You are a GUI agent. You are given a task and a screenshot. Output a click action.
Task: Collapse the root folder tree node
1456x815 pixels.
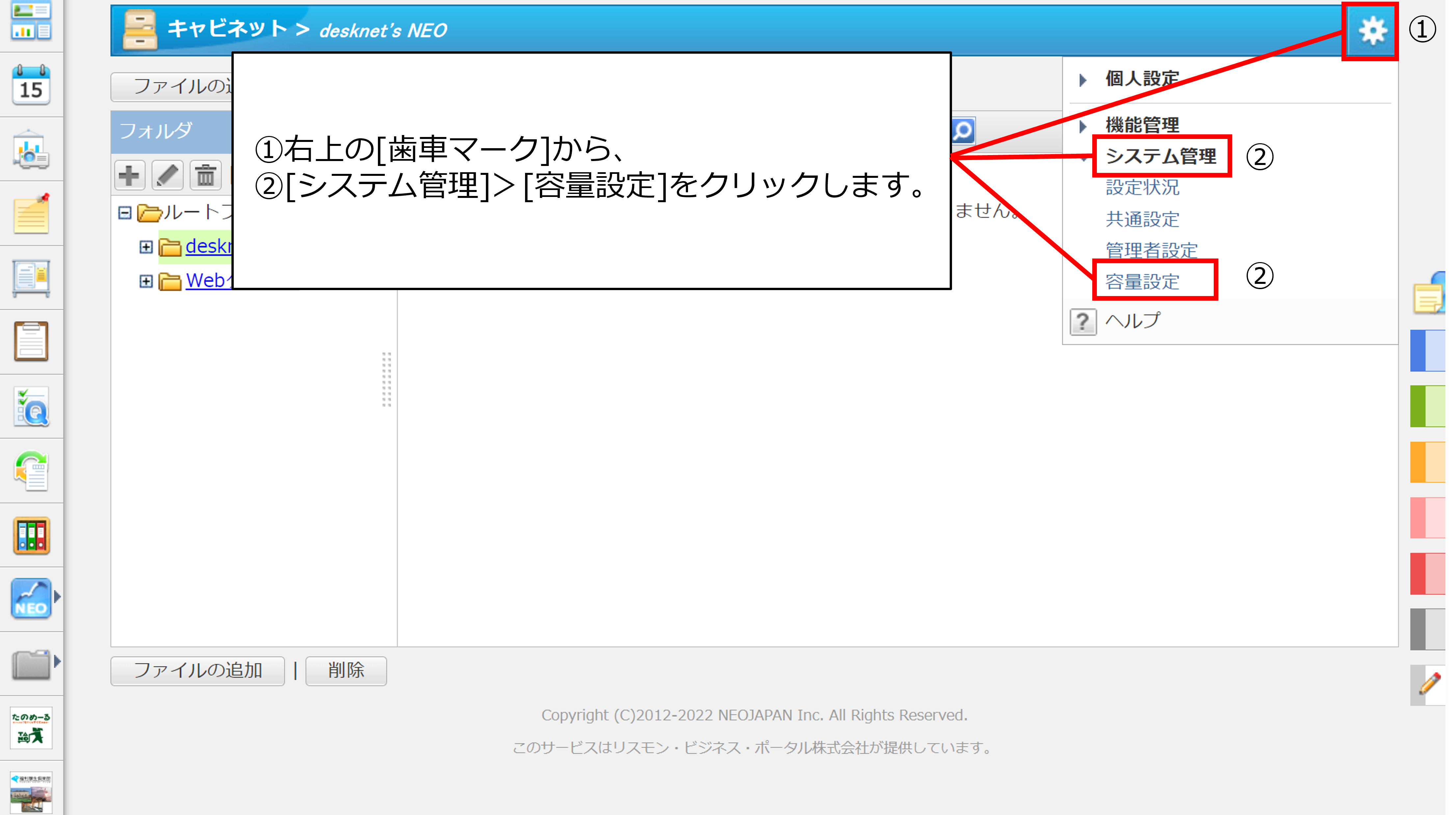coord(125,213)
